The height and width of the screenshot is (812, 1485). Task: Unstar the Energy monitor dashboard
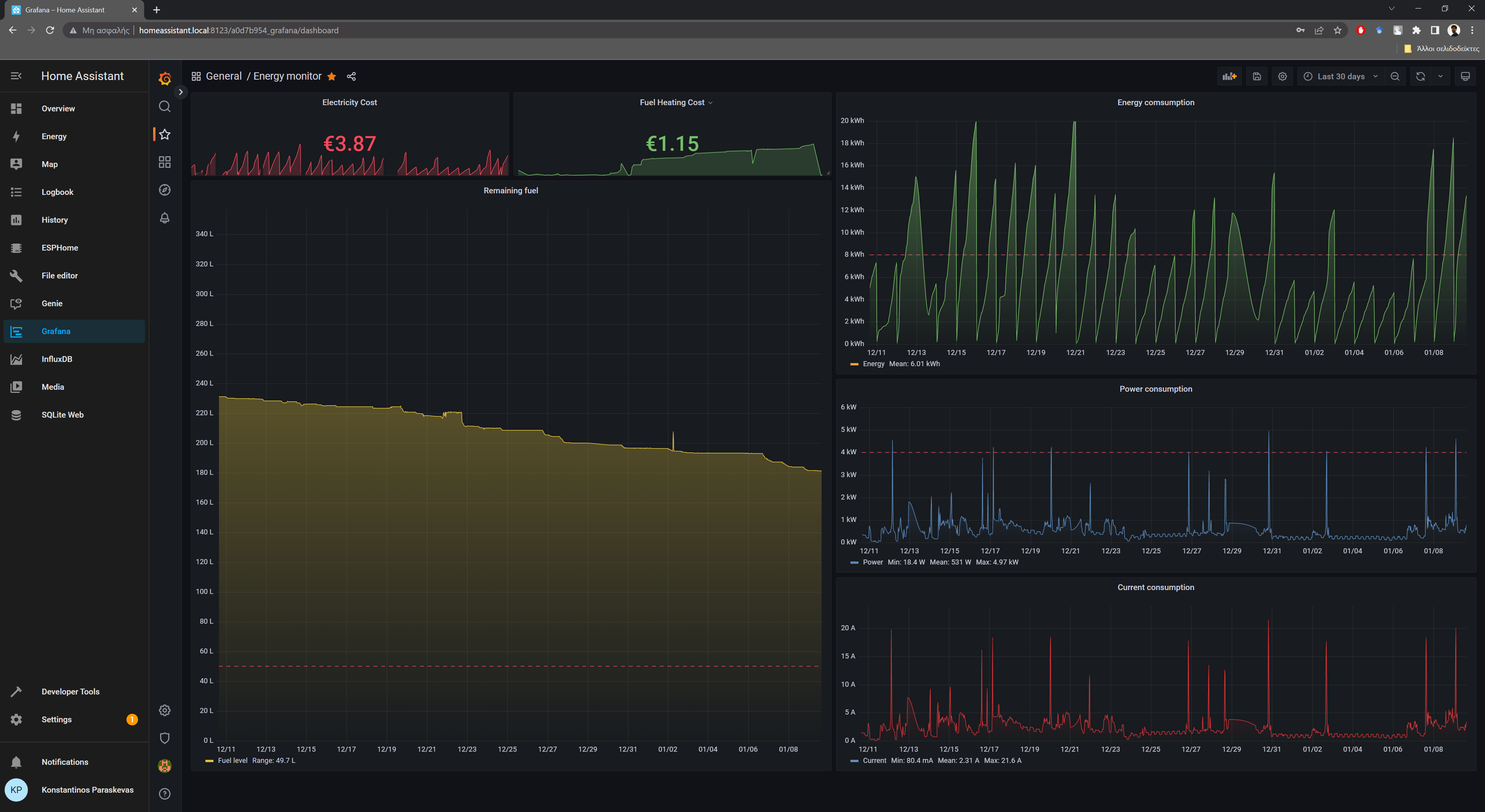tap(331, 76)
